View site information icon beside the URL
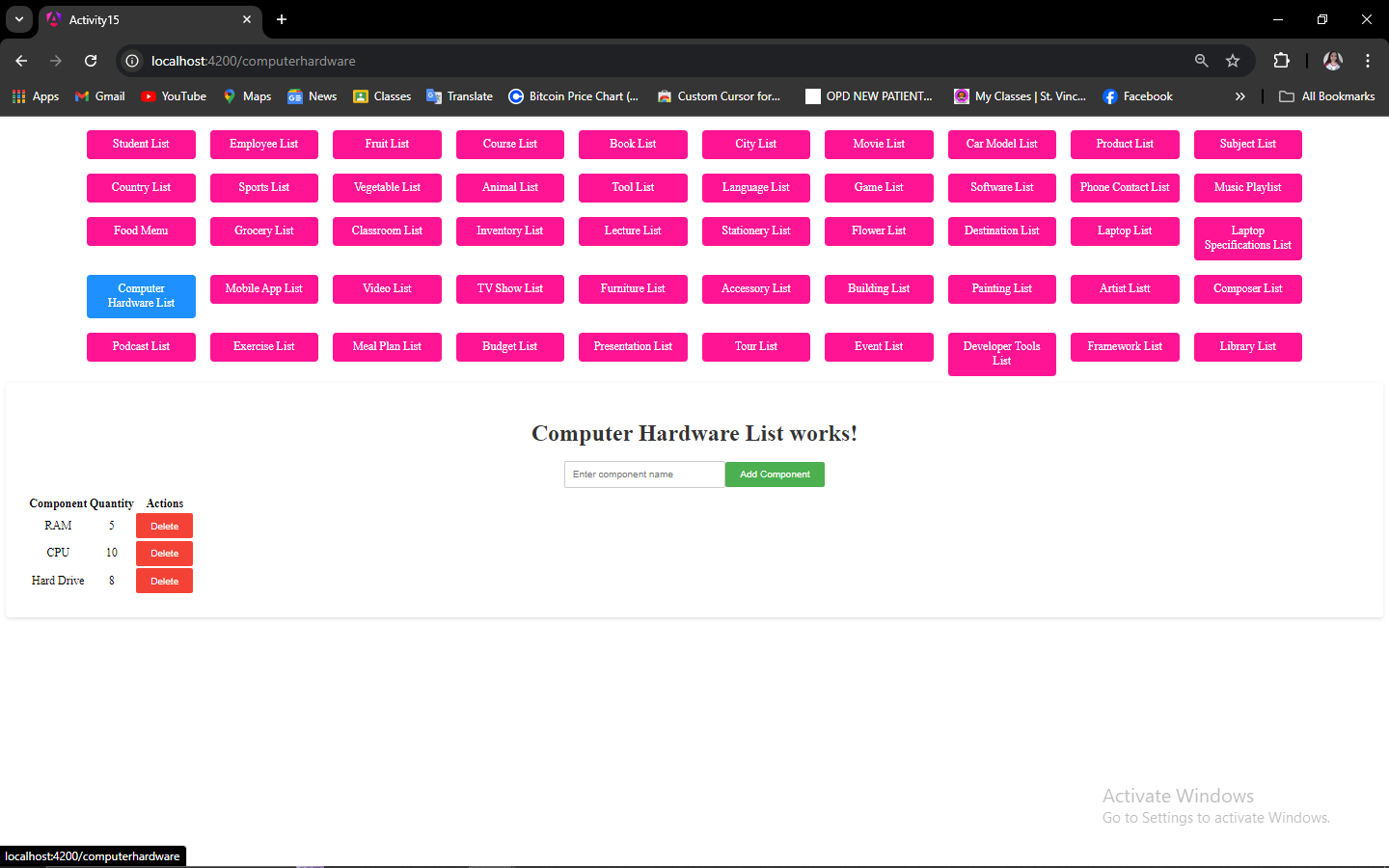This screenshot has width=1389, height=868. point(132,61)
